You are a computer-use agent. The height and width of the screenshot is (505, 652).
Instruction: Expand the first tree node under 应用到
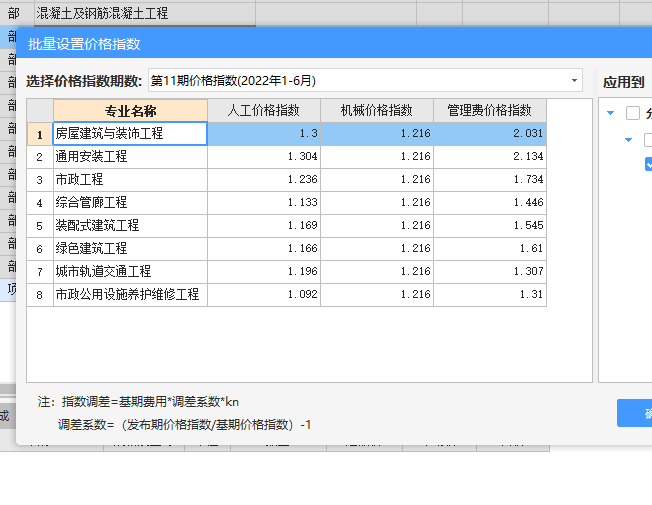(610, 113)
